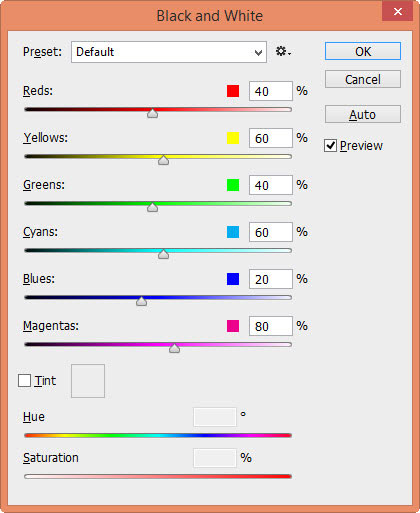420x513 pixels.
Task: Enable the Tint checkbox
Action: click(24, 380)
